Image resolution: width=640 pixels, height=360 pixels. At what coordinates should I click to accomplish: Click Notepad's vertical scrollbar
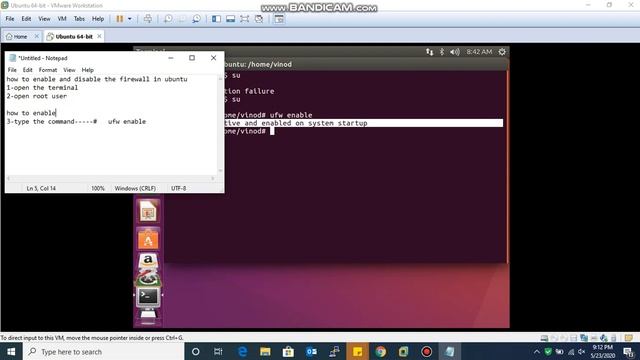(220, 124)
